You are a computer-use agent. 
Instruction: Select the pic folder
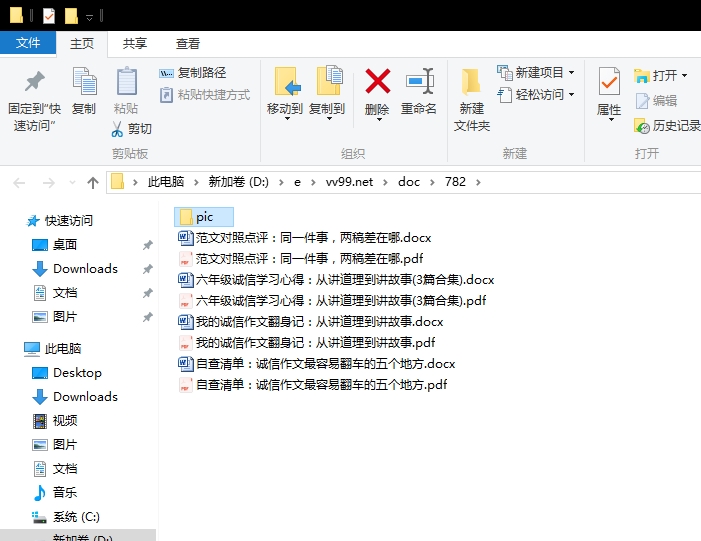(x=204, y=217)
